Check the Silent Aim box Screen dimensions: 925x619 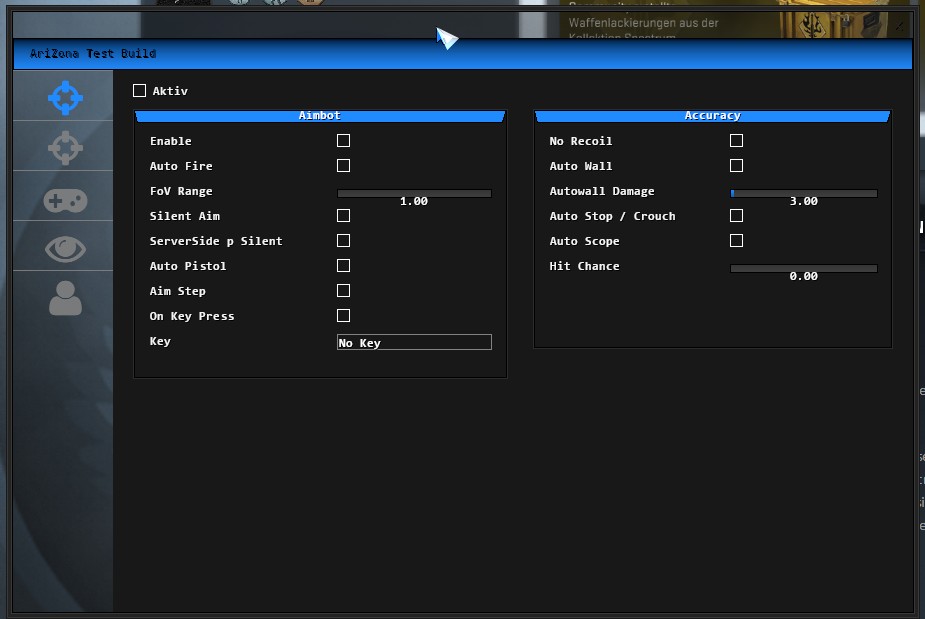point(343,216)
